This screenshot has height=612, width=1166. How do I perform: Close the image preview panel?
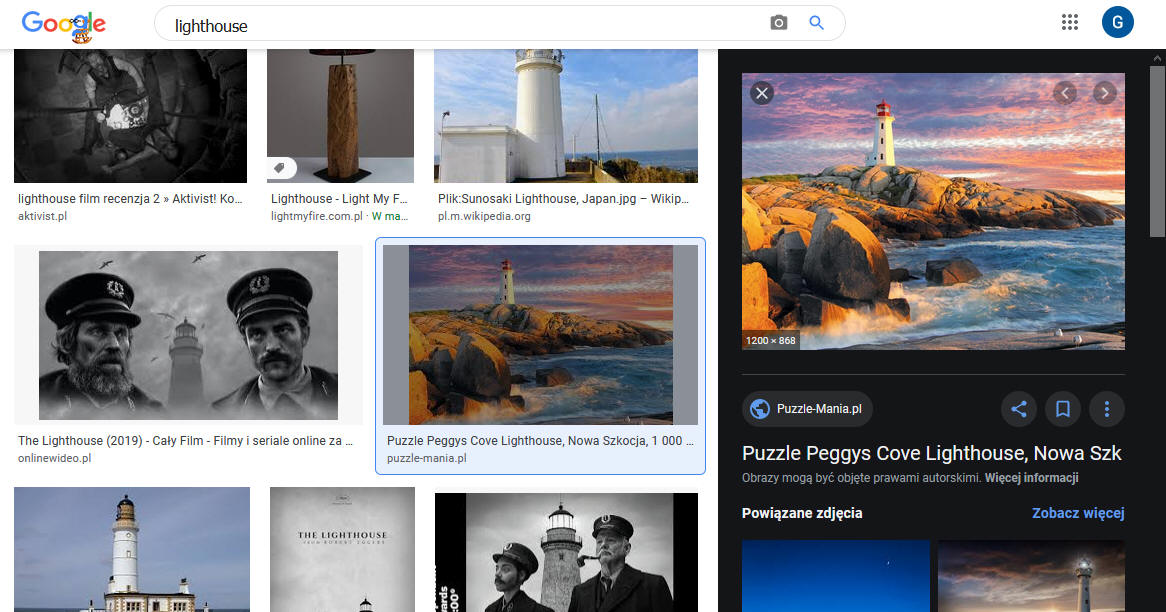762,93
